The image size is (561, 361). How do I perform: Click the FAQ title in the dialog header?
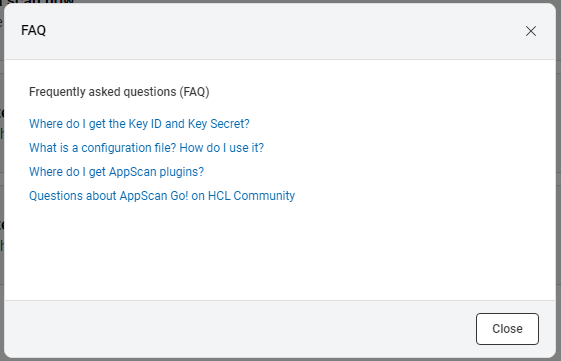click(x=34, y=30)
